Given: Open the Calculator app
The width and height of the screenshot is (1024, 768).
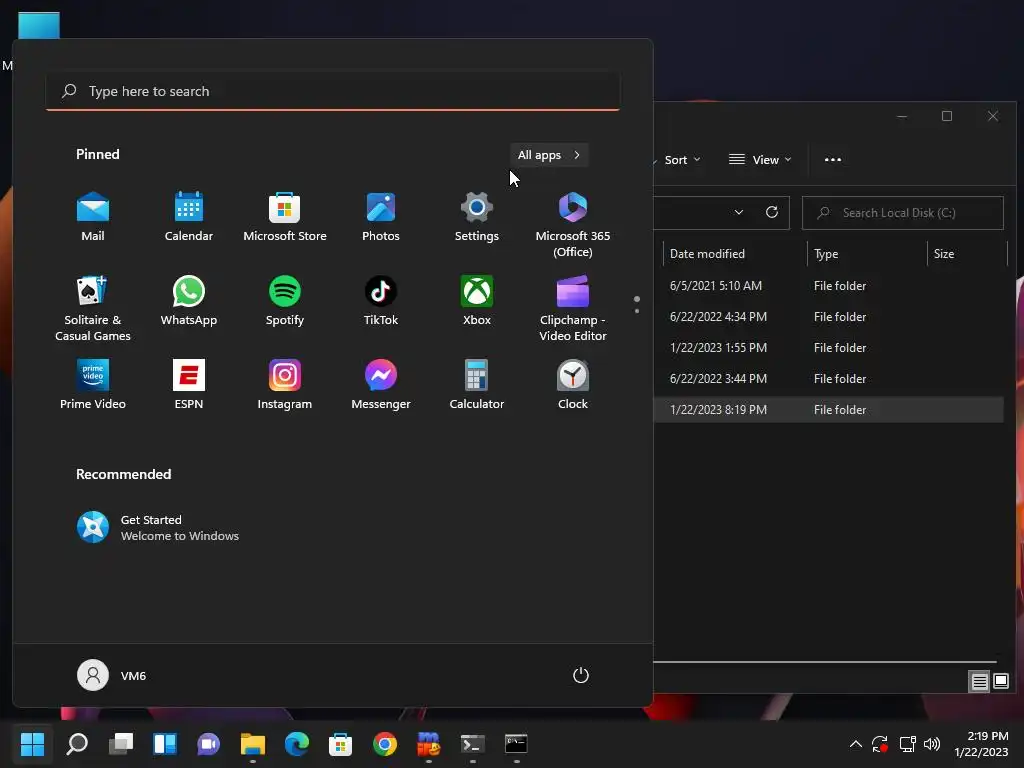Looking at the screenshot, I should click(x=477, y=385).
